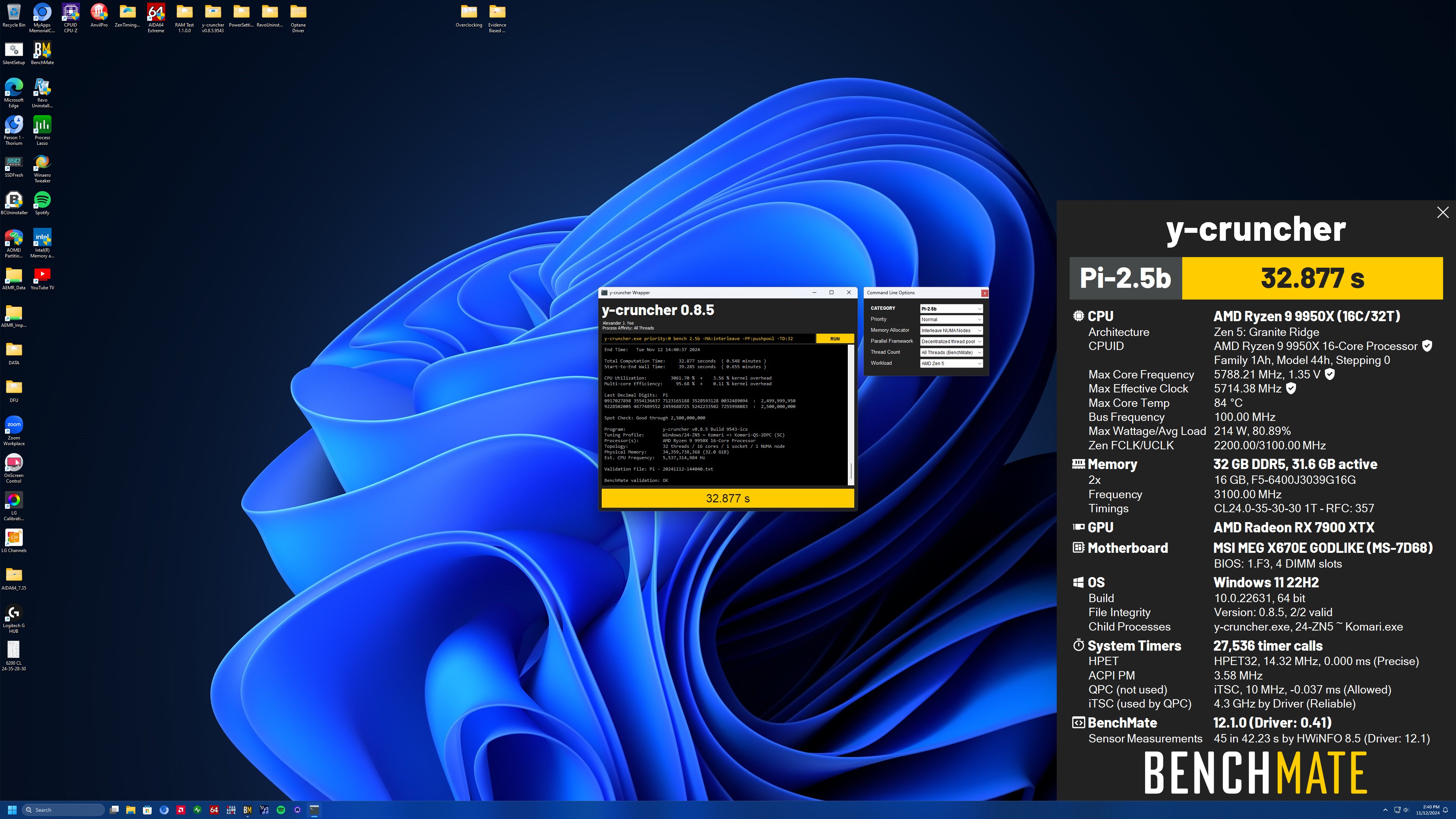Open the LG Calibration shortcut
1456x819 pixels.
[14, 507]
